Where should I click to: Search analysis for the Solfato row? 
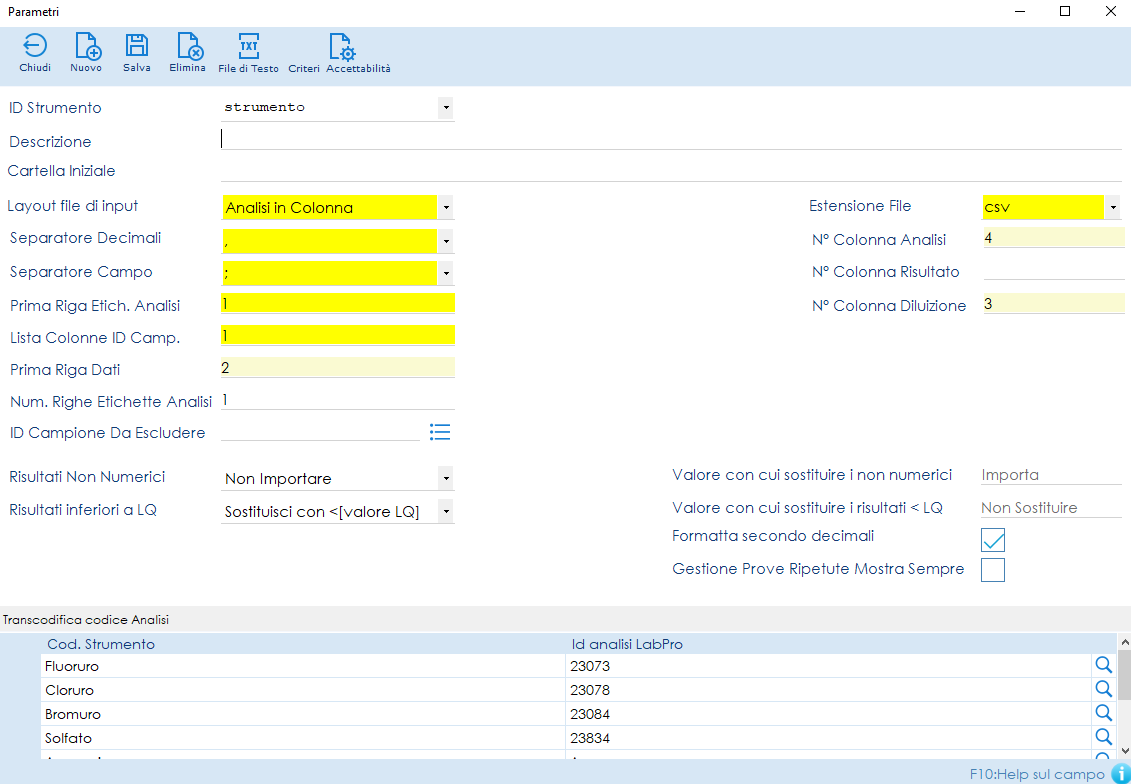[x=1103, y=737]
